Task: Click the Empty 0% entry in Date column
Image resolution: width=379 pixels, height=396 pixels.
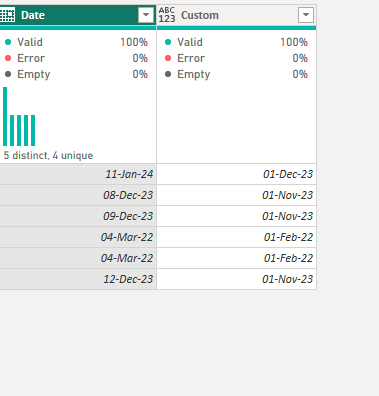Action: pyautogui.click(x=76, y=74)
